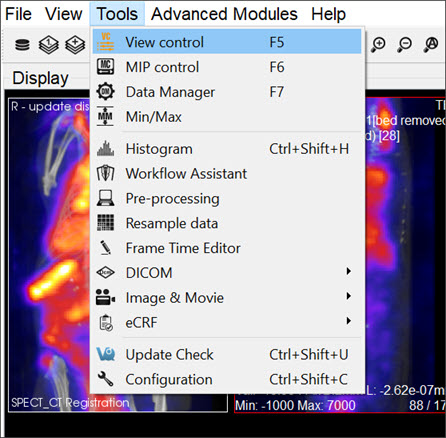Open the File menu
446x438 pixels.
[x=18, y=14]
